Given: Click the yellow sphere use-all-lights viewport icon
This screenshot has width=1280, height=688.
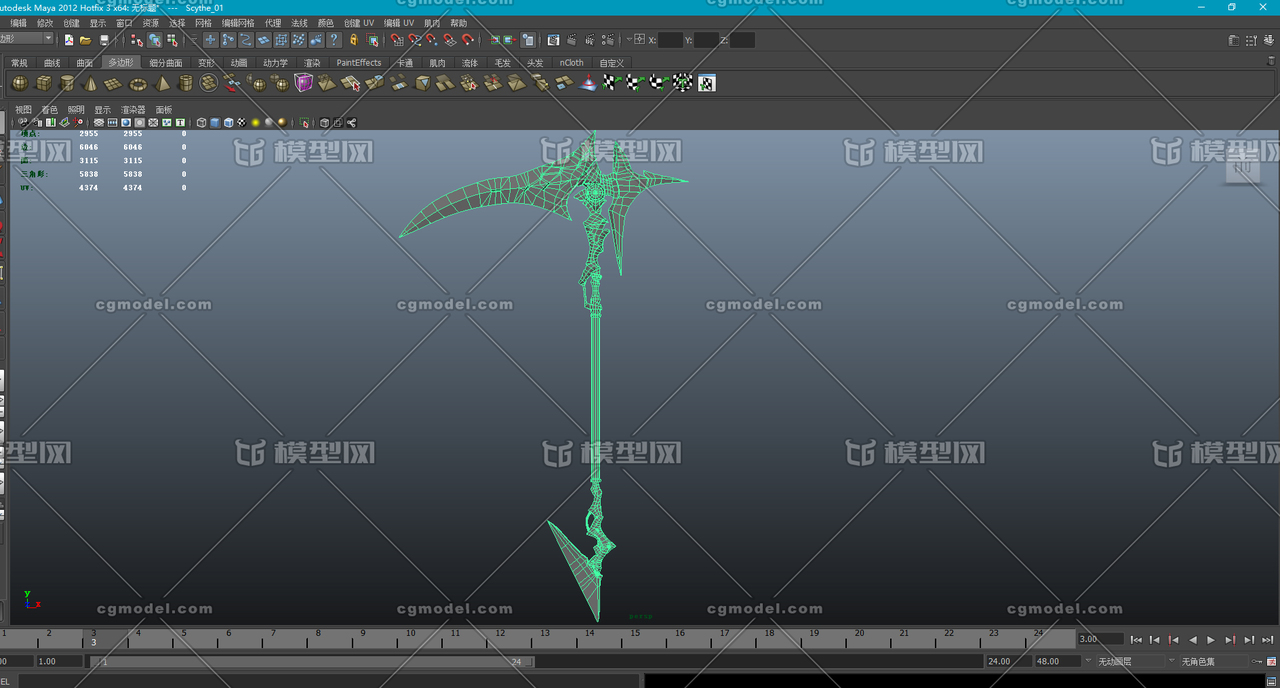Looking at the screenshot, I should coord(255,122).
